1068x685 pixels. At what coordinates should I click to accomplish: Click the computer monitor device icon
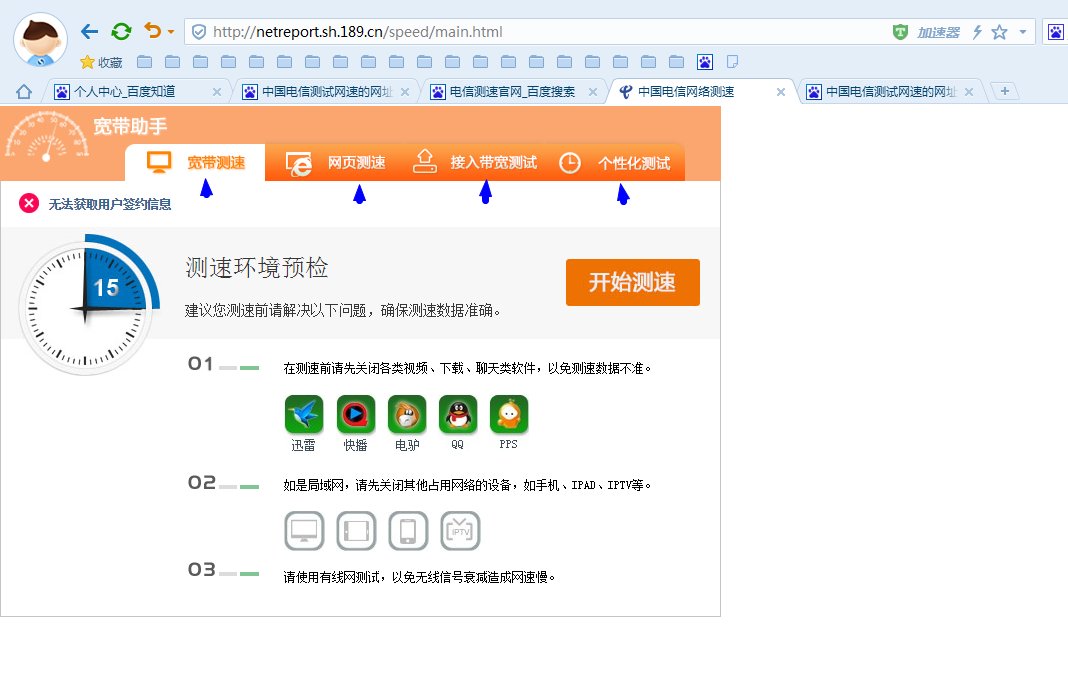click(x=304, y=531)
